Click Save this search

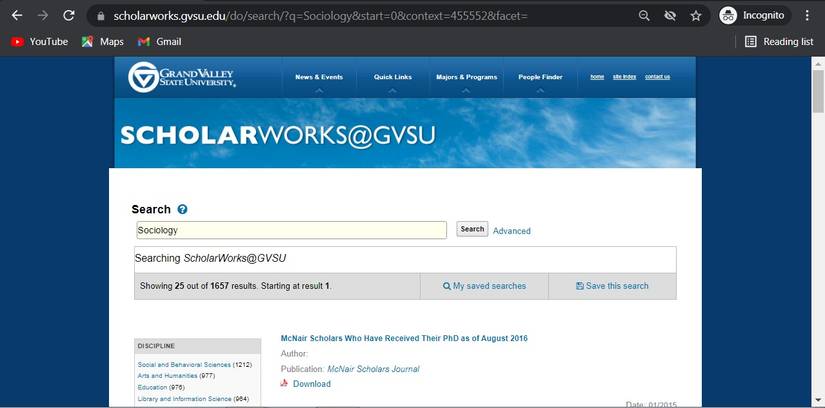tap(612, 286)
